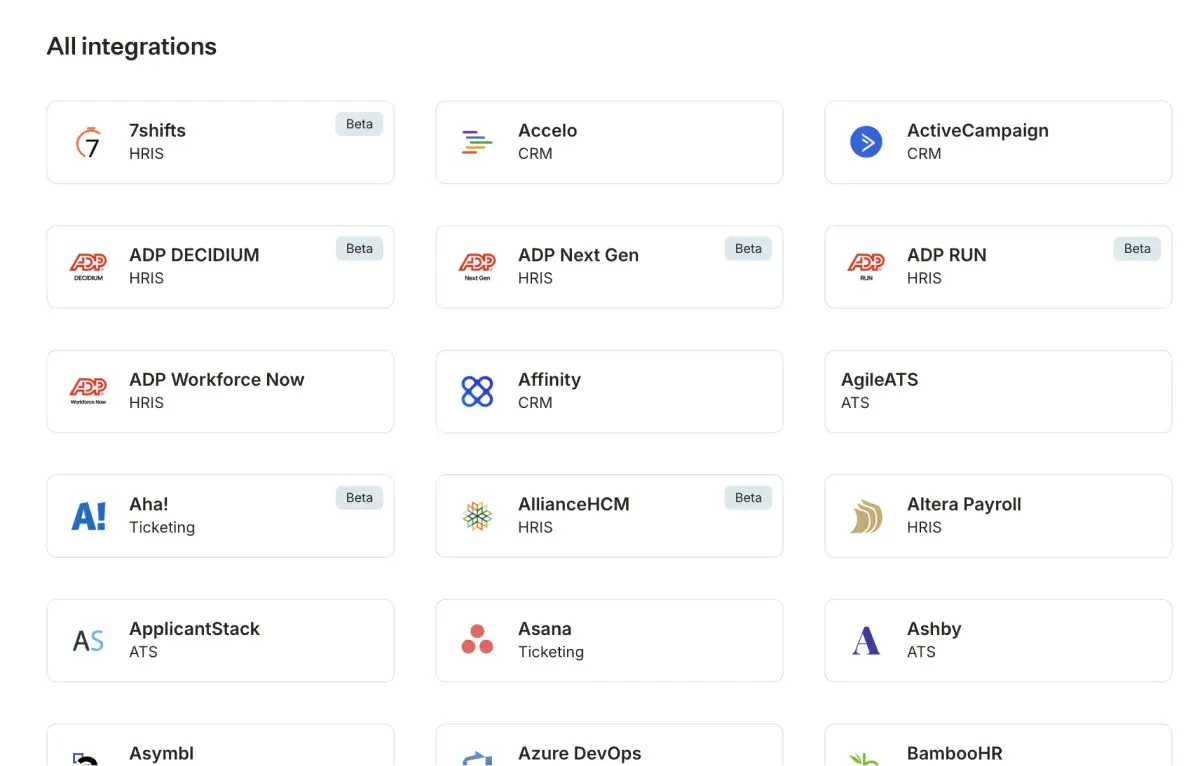Open the AgileATS integration card
The height and width of the screenshot is (766, 1200).
coord(998,391)
